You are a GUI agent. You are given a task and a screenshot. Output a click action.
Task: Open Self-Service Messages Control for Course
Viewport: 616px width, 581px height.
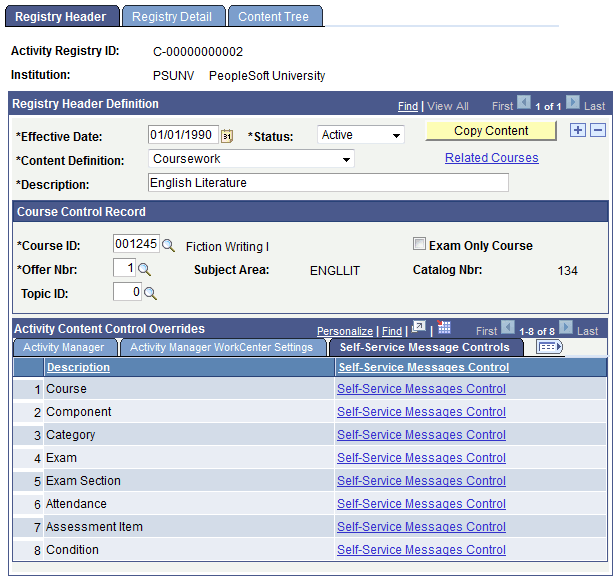[421, 389]
